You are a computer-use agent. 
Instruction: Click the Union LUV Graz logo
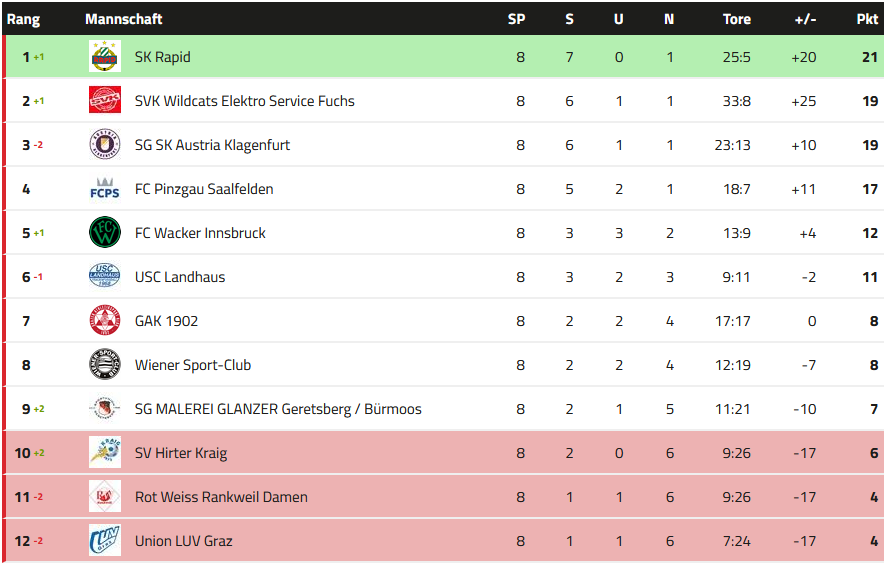coord(104,541)
